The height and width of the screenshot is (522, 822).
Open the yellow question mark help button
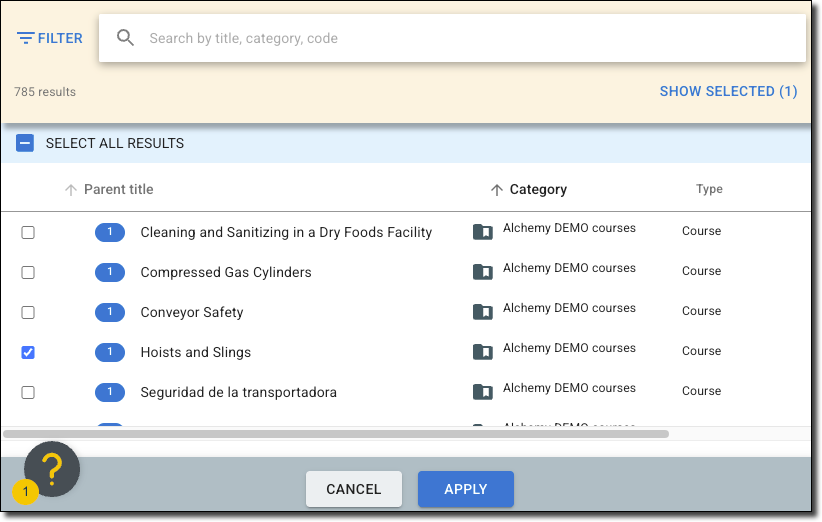(52, 468)
